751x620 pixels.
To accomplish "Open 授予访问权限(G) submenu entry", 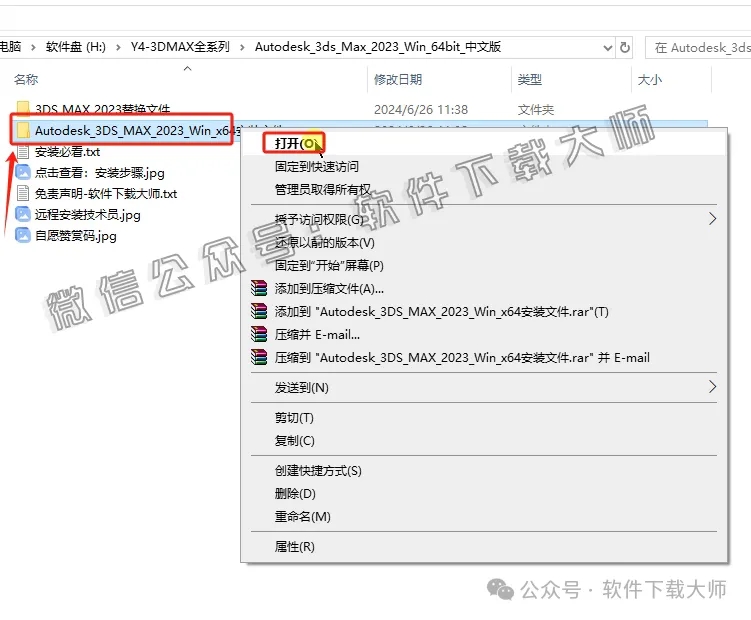I will point(319,219).
